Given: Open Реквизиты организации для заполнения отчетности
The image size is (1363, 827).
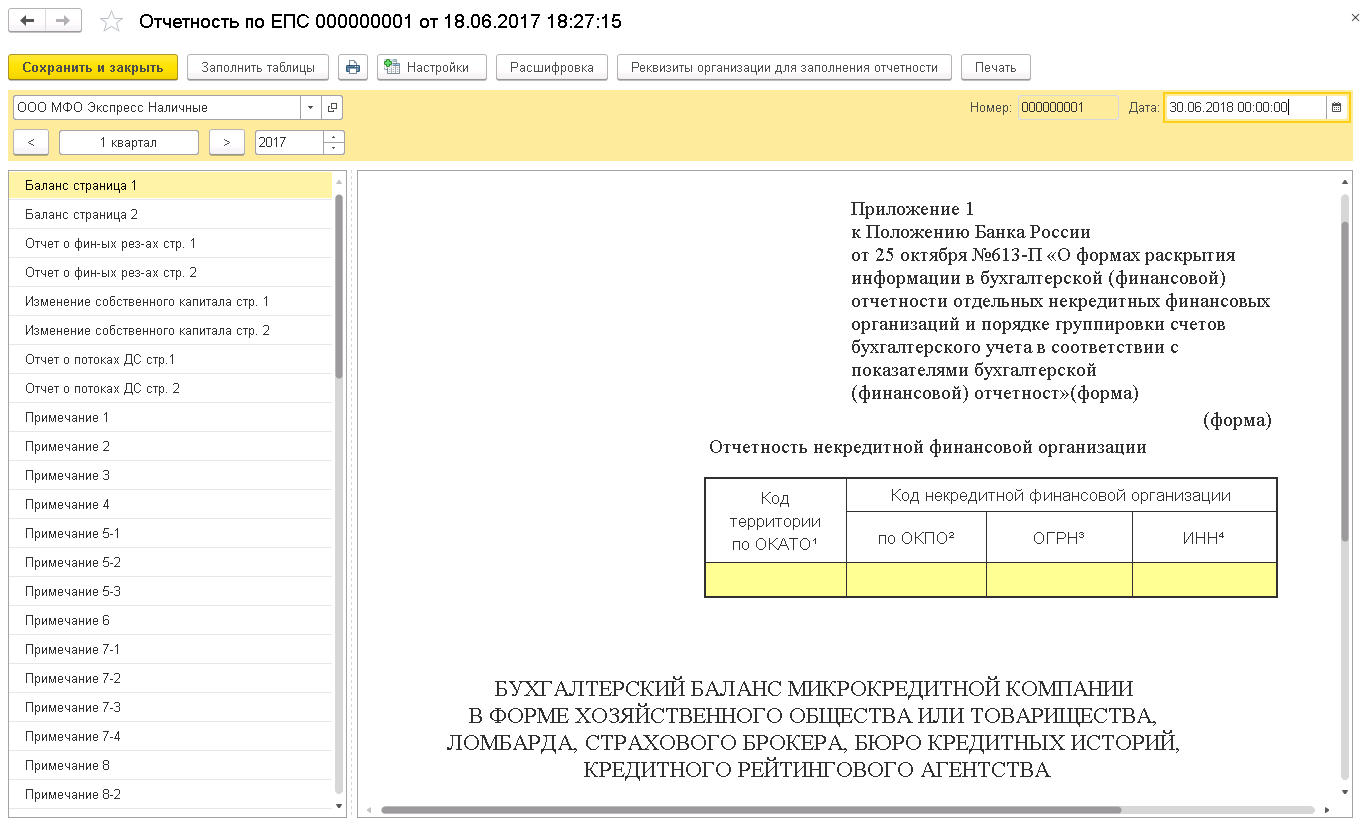Looking at the screenshot, I should pyautogui.click(x=784, y=68).
